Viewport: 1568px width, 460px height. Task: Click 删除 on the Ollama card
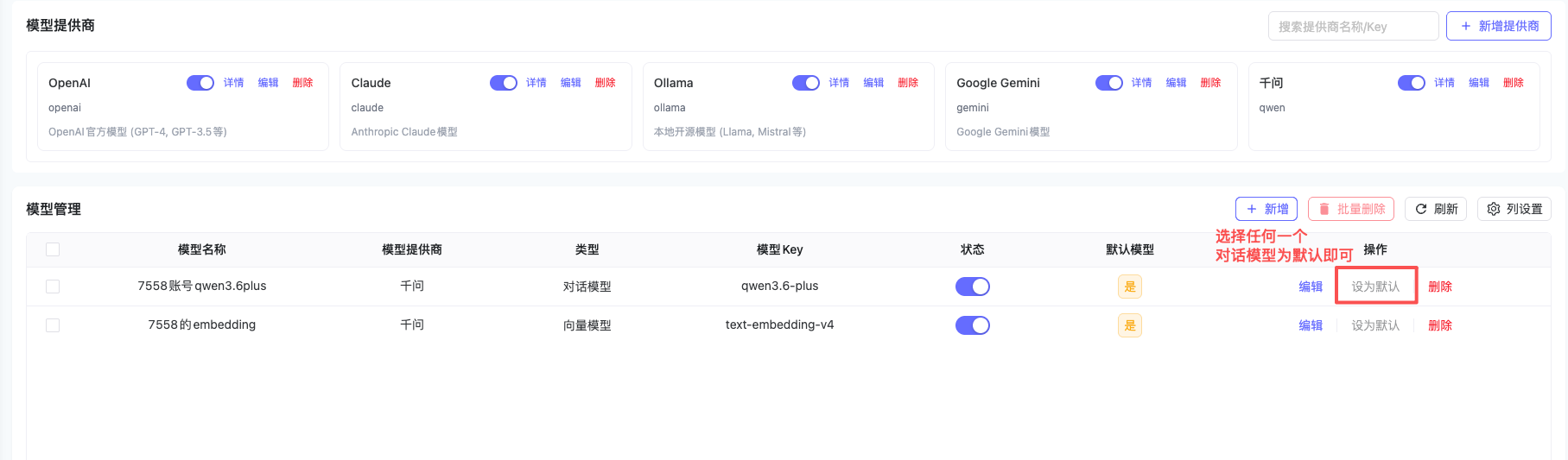(908, 83)
